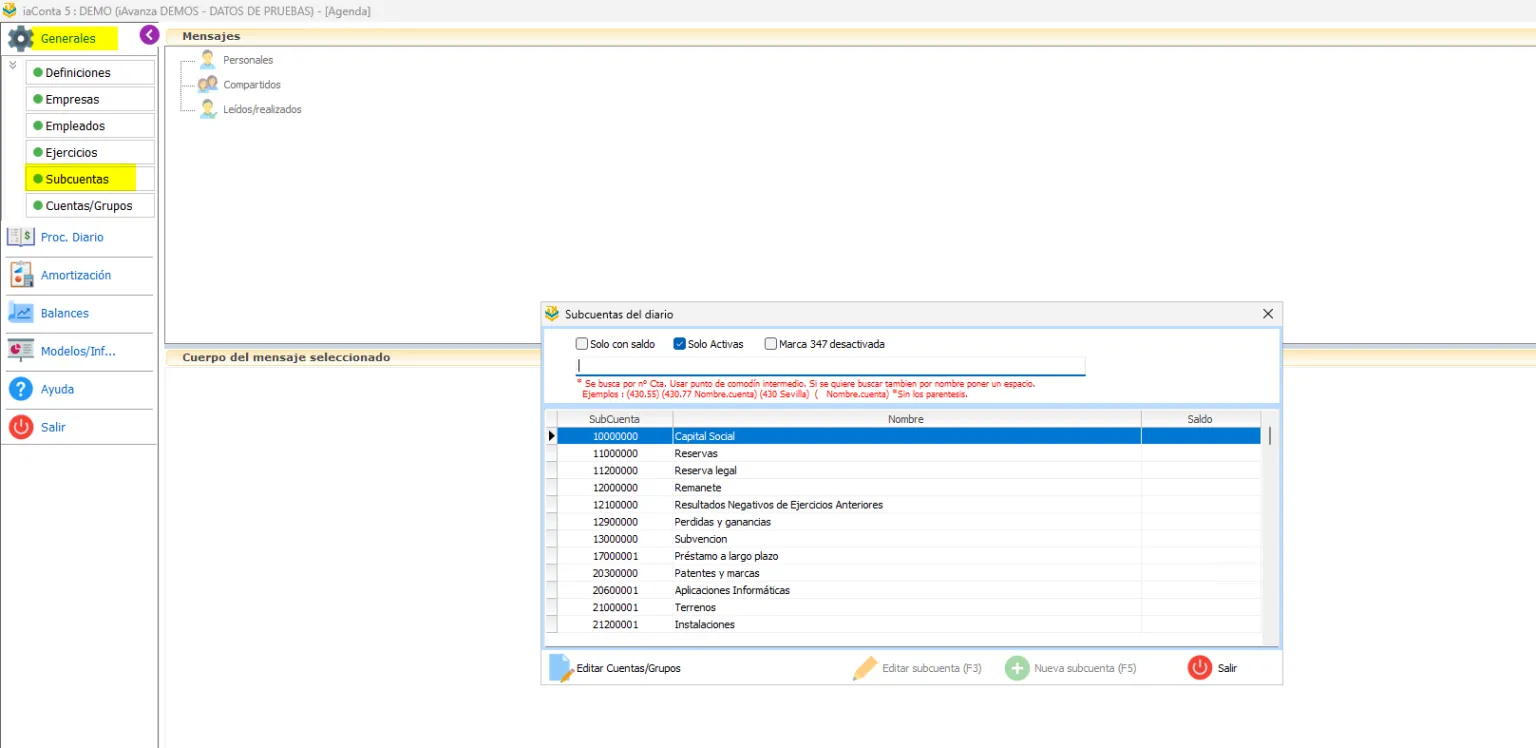Click the subcuenta search input field
The width and height of the screenshot is (1536, 748).
click(830, 366)
